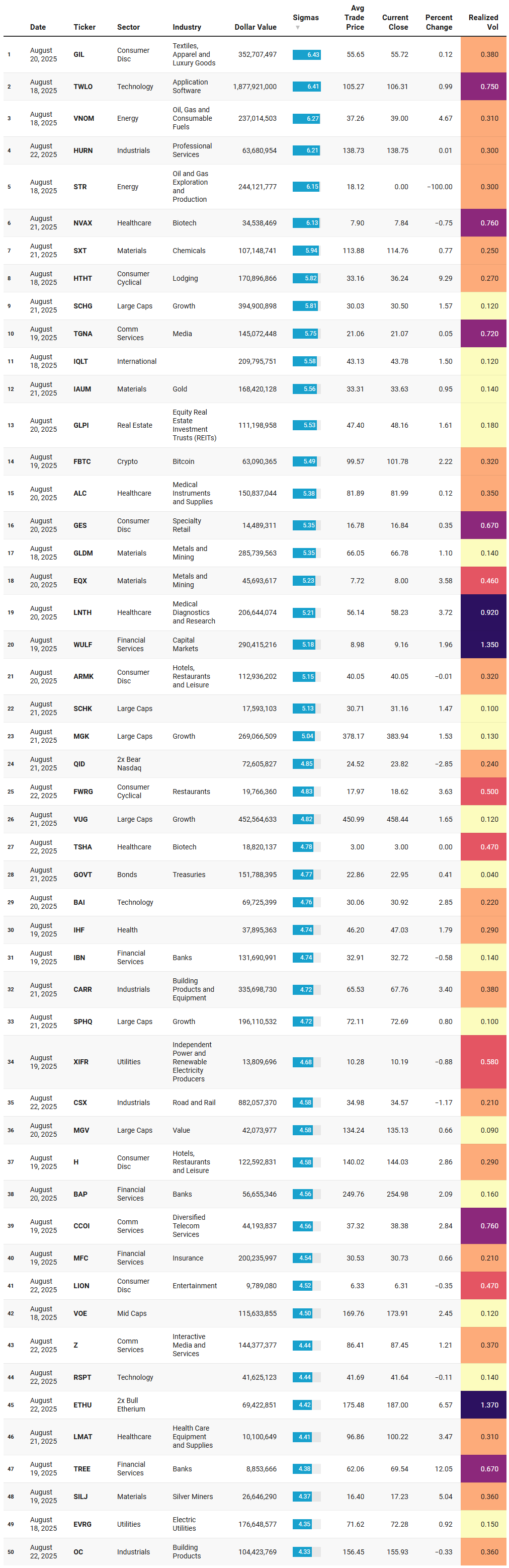Click the 4.33 sigma bar for OC
The height and width of the screenshot is (1568, 509).
302,1551
